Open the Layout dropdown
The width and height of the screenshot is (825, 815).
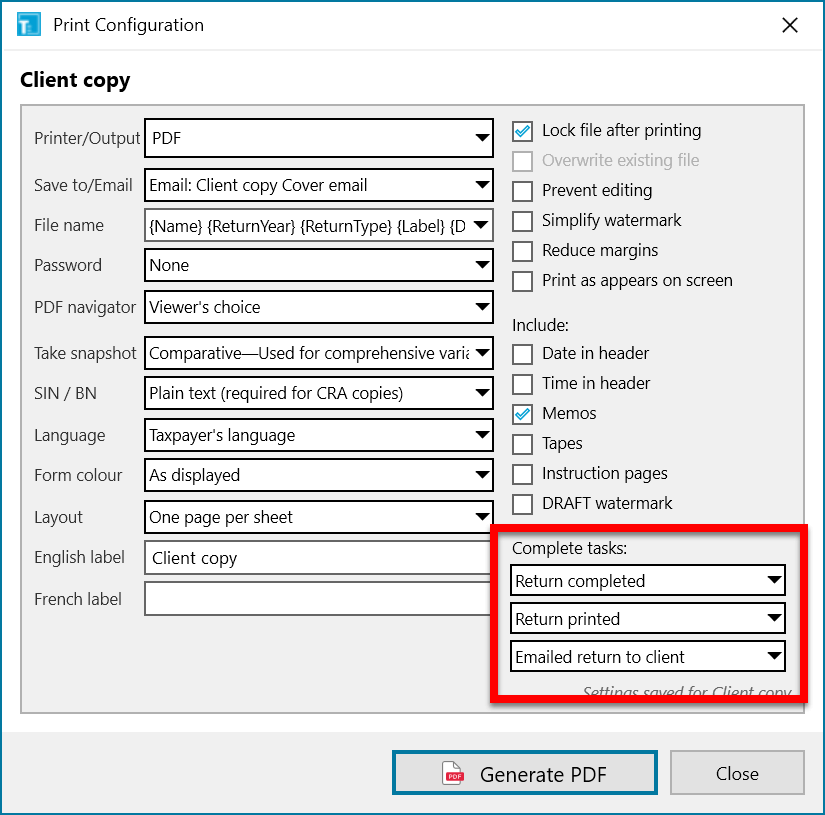[319, 517]
